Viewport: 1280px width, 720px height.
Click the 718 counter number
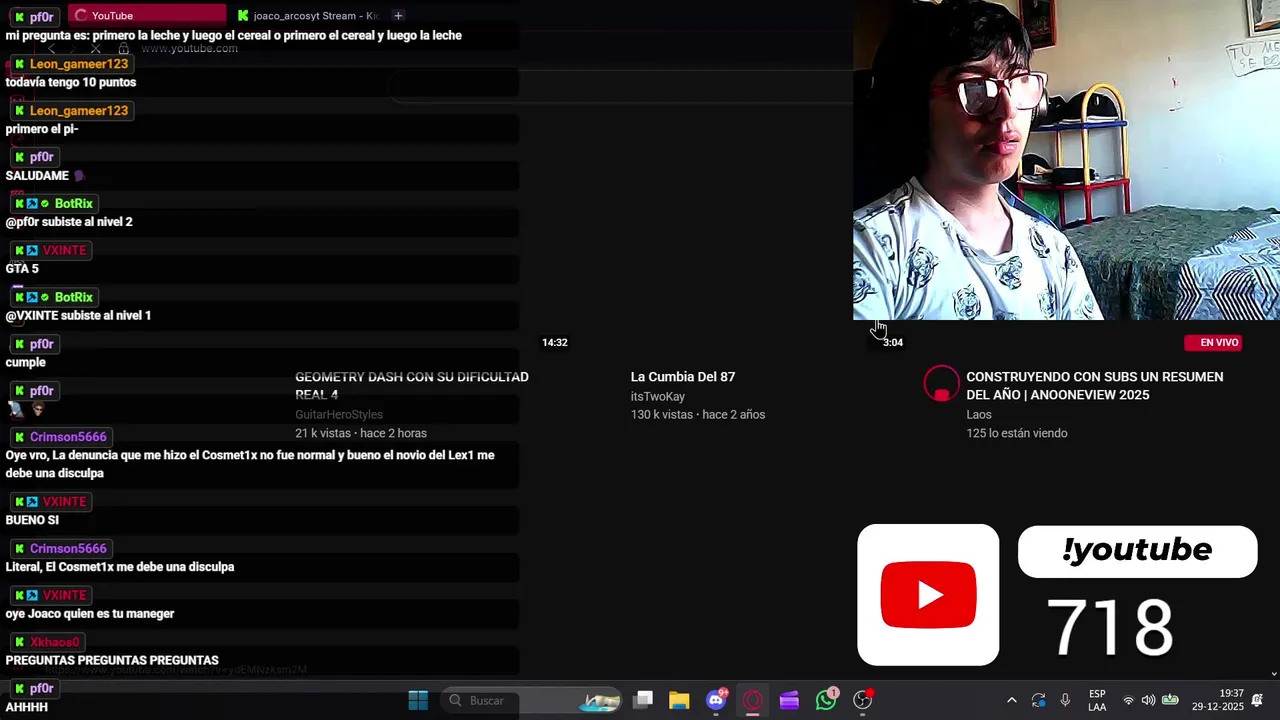point(1110,627)
